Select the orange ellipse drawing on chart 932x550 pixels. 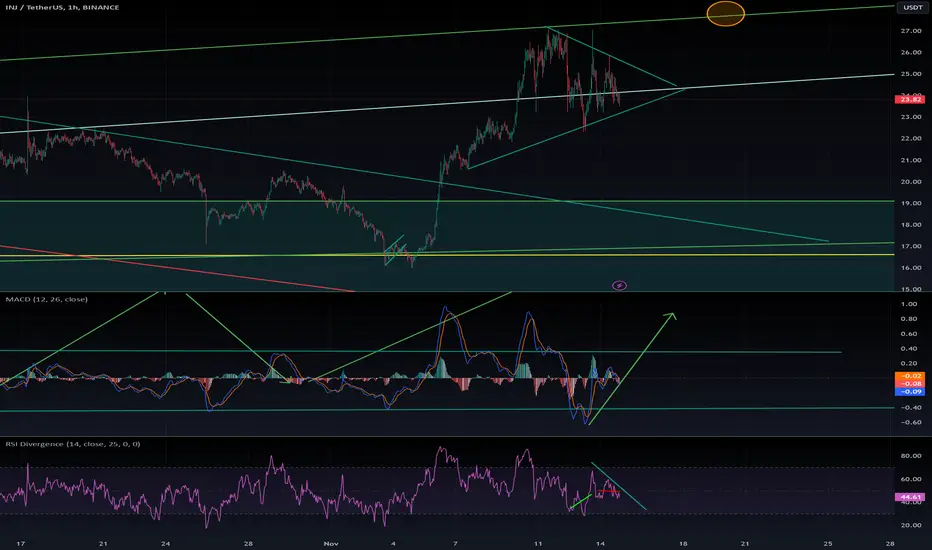[725, 14]
